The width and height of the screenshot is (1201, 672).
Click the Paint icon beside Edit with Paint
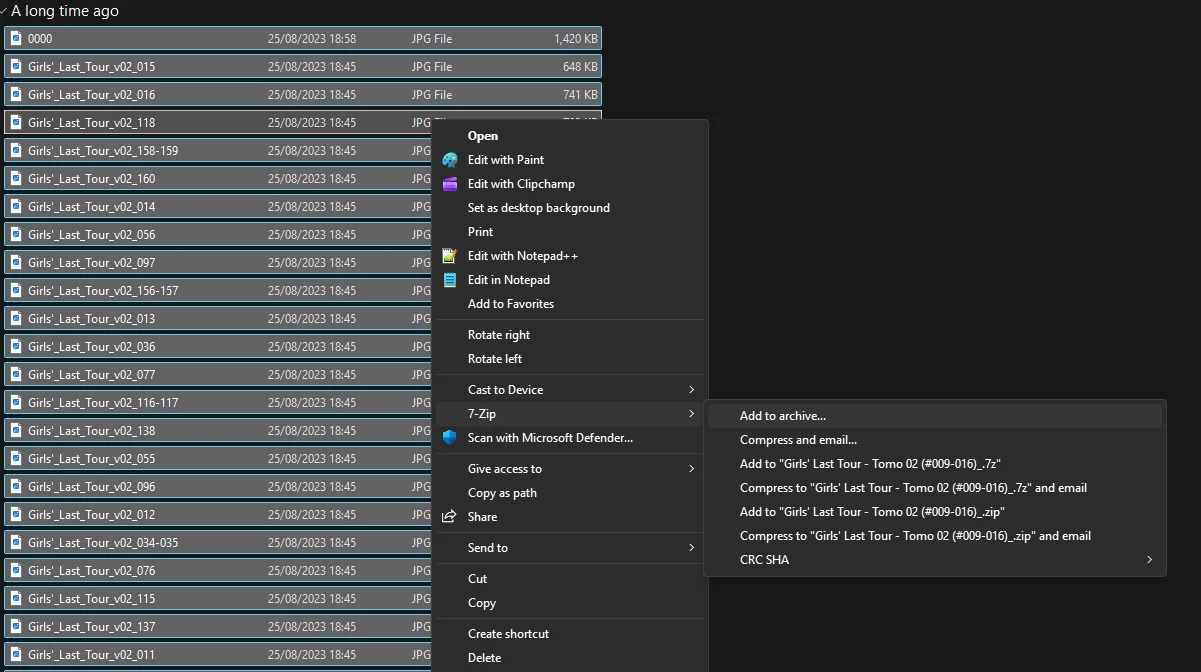450,160
